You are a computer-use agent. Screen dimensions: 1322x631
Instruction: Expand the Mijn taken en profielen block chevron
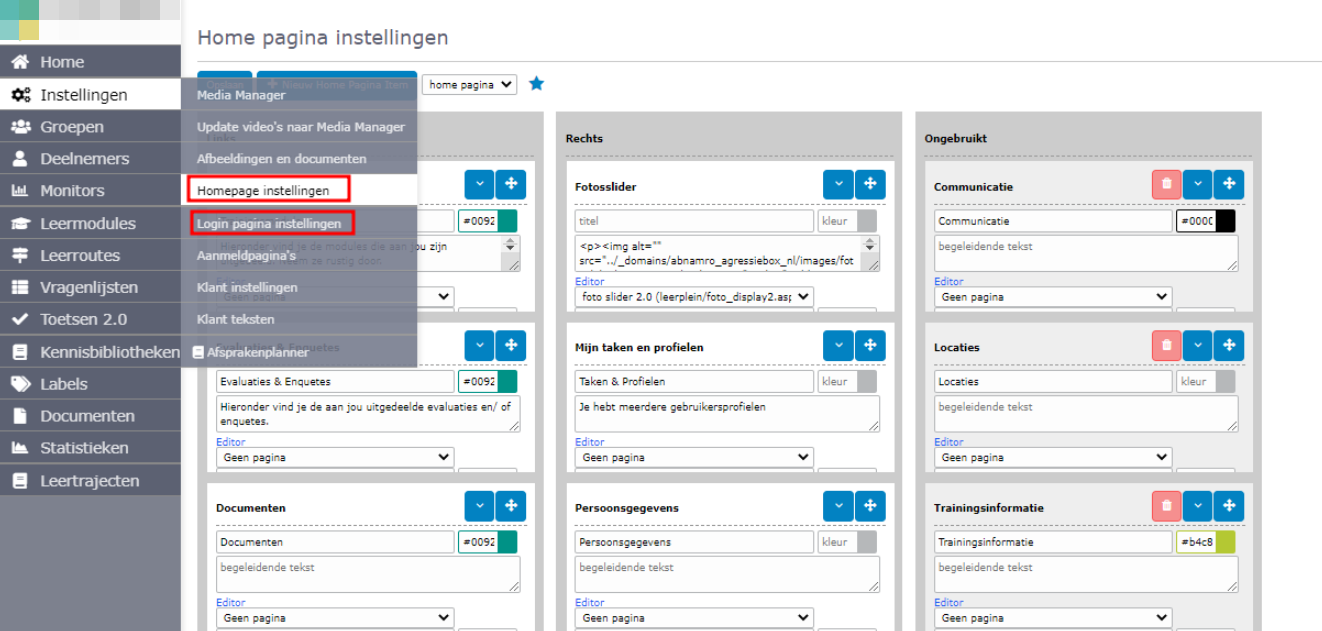(838, 346)
